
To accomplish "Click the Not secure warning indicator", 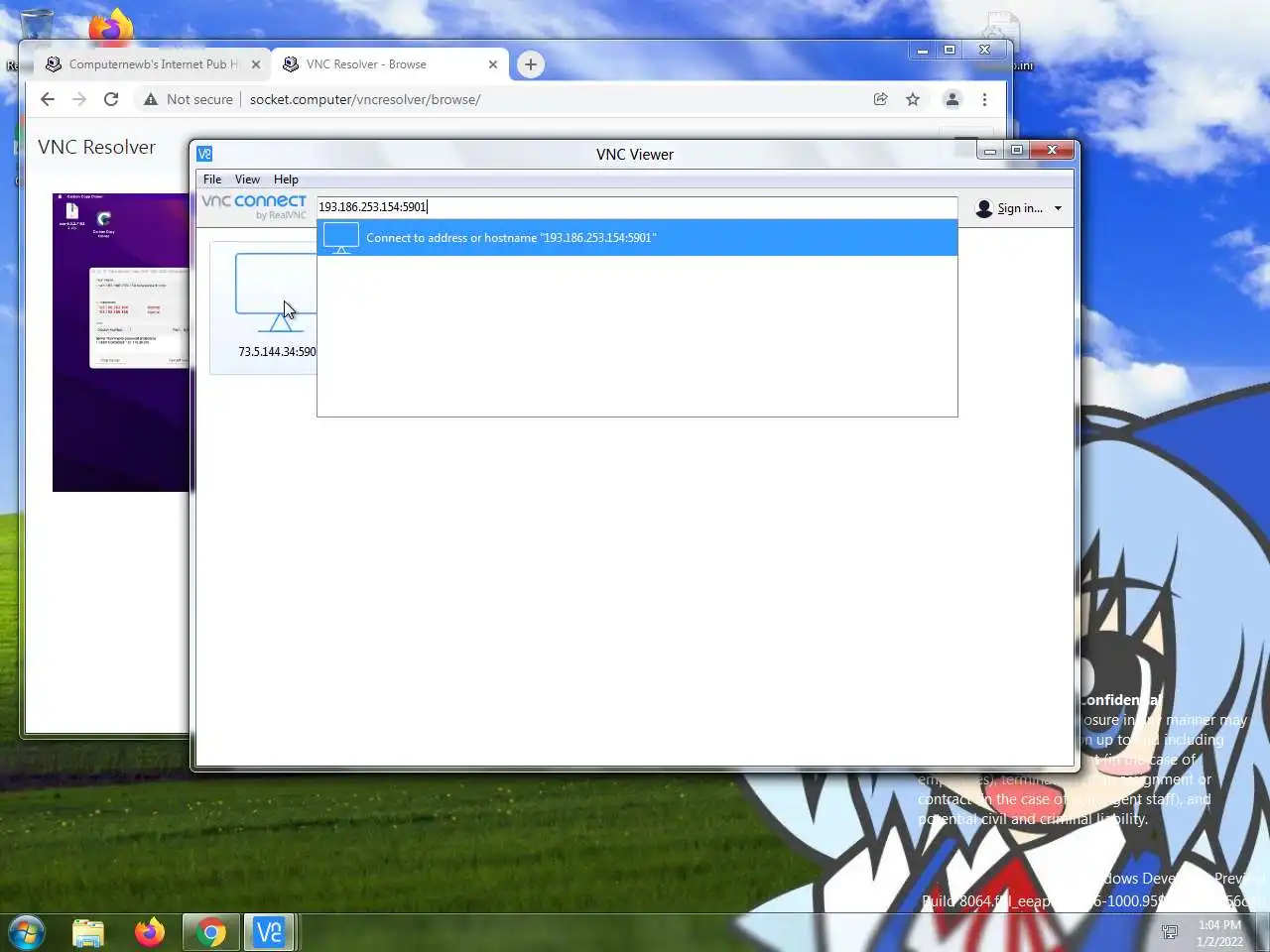I will (x=189, y=99).
